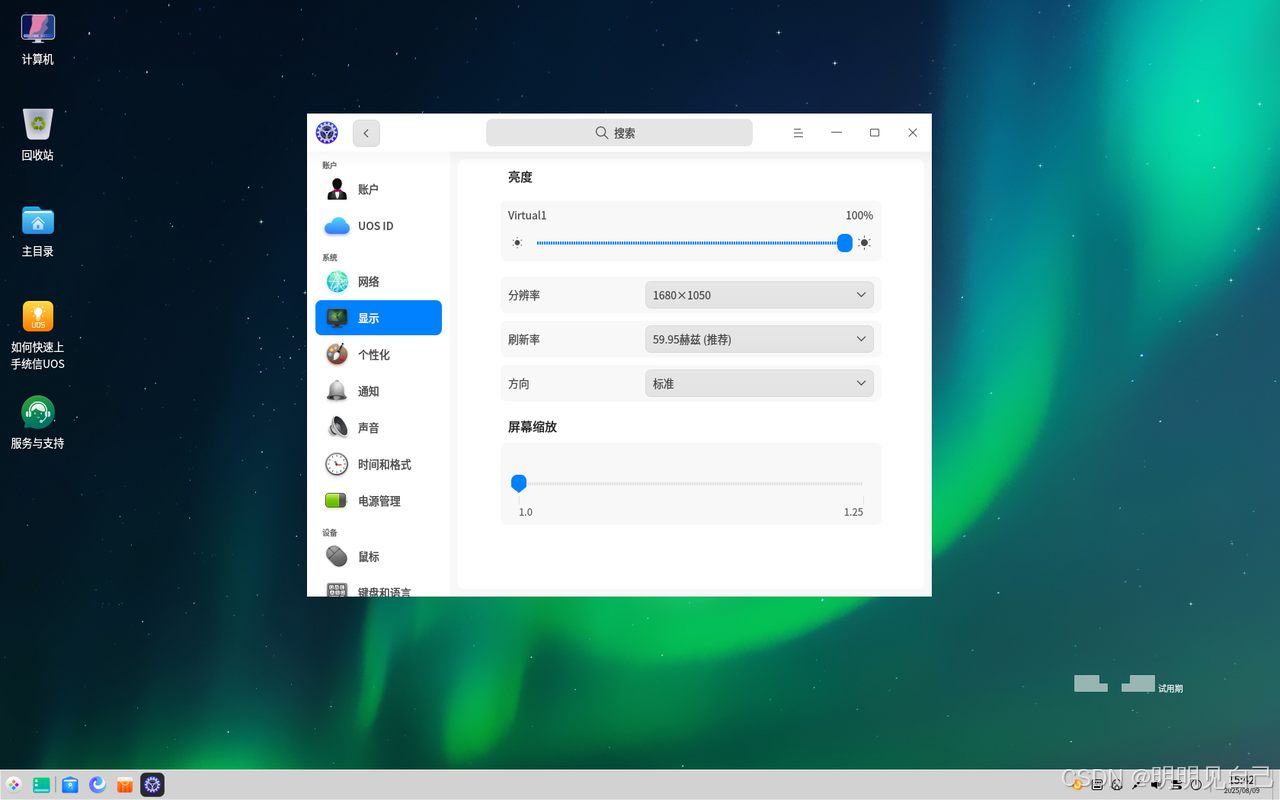This screenshot has width=1280, height=800.
Task: Select Account (账户) in the sidebar
Action: [378, 189]
